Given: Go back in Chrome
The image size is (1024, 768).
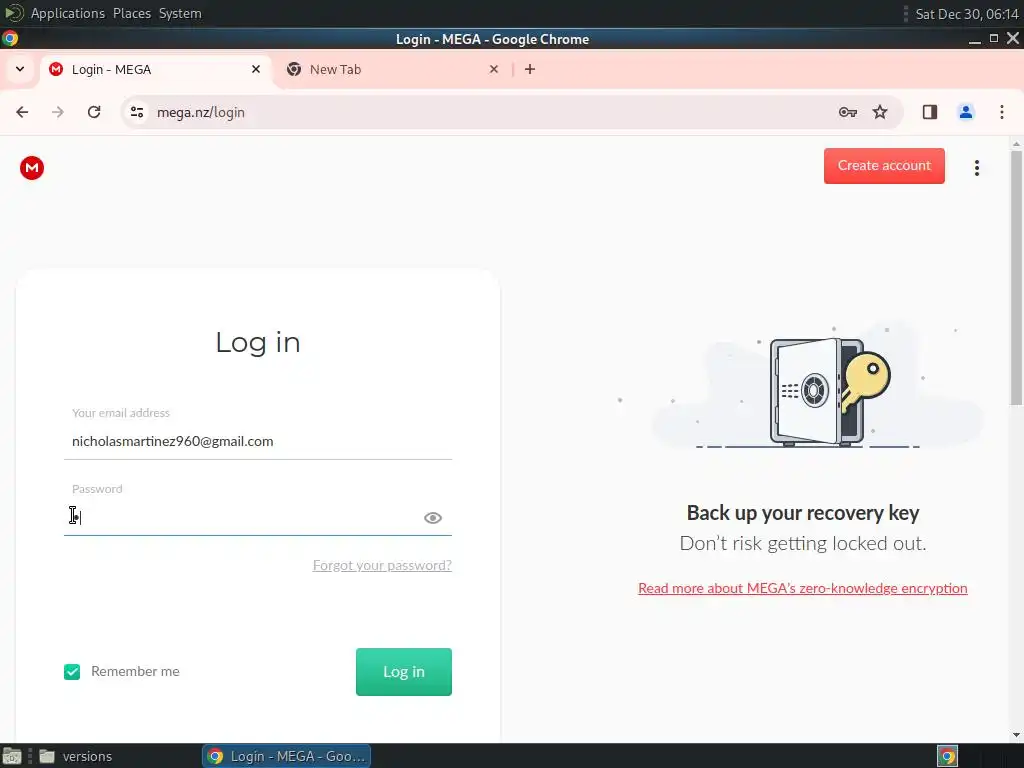Looking at the screenshot, I should pyautogui.click(x=22, y=112).
